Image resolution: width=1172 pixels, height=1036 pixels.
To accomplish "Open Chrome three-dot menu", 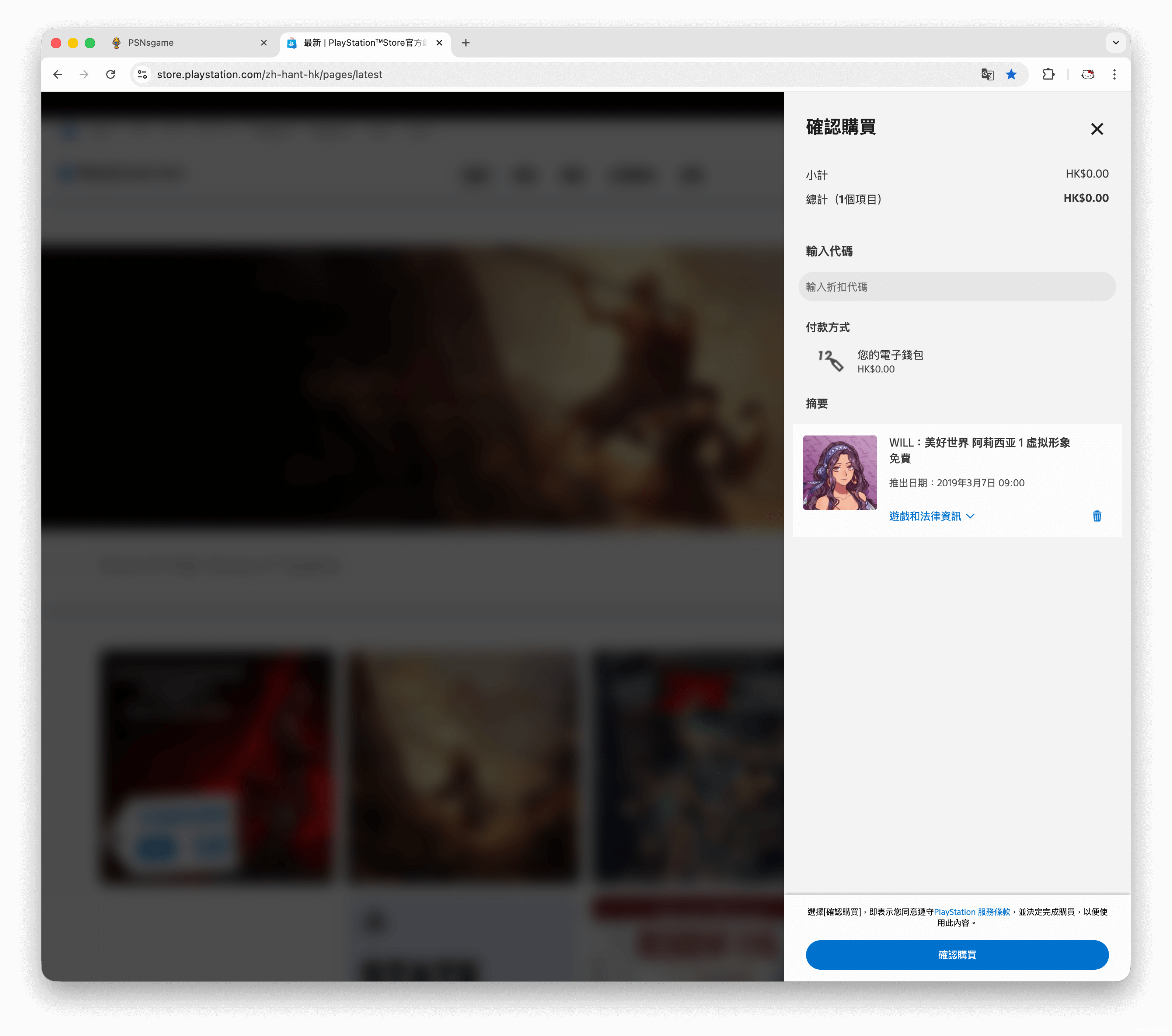I will point(1114,74).
